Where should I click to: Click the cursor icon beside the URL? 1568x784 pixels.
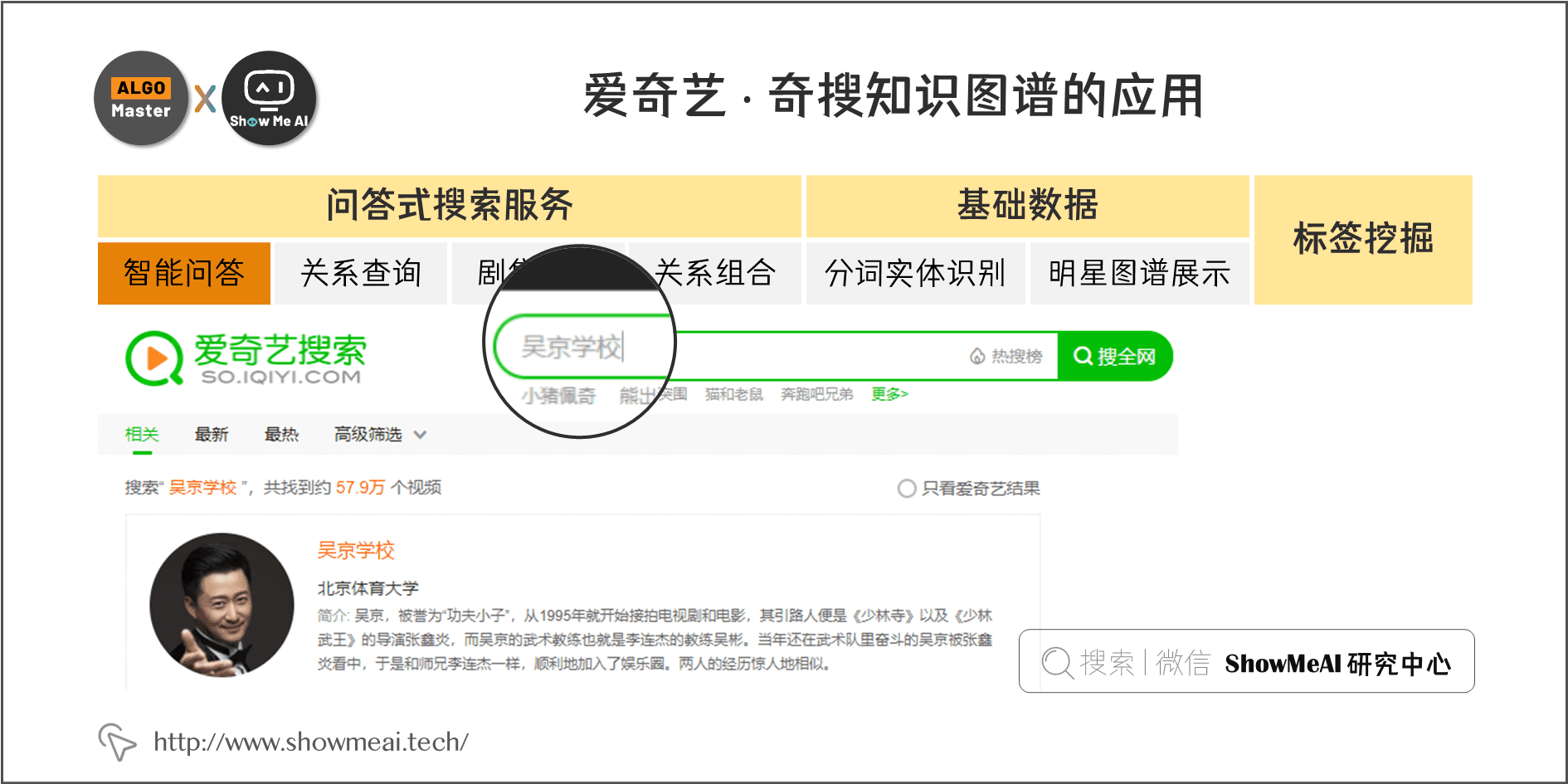[117, 741]
